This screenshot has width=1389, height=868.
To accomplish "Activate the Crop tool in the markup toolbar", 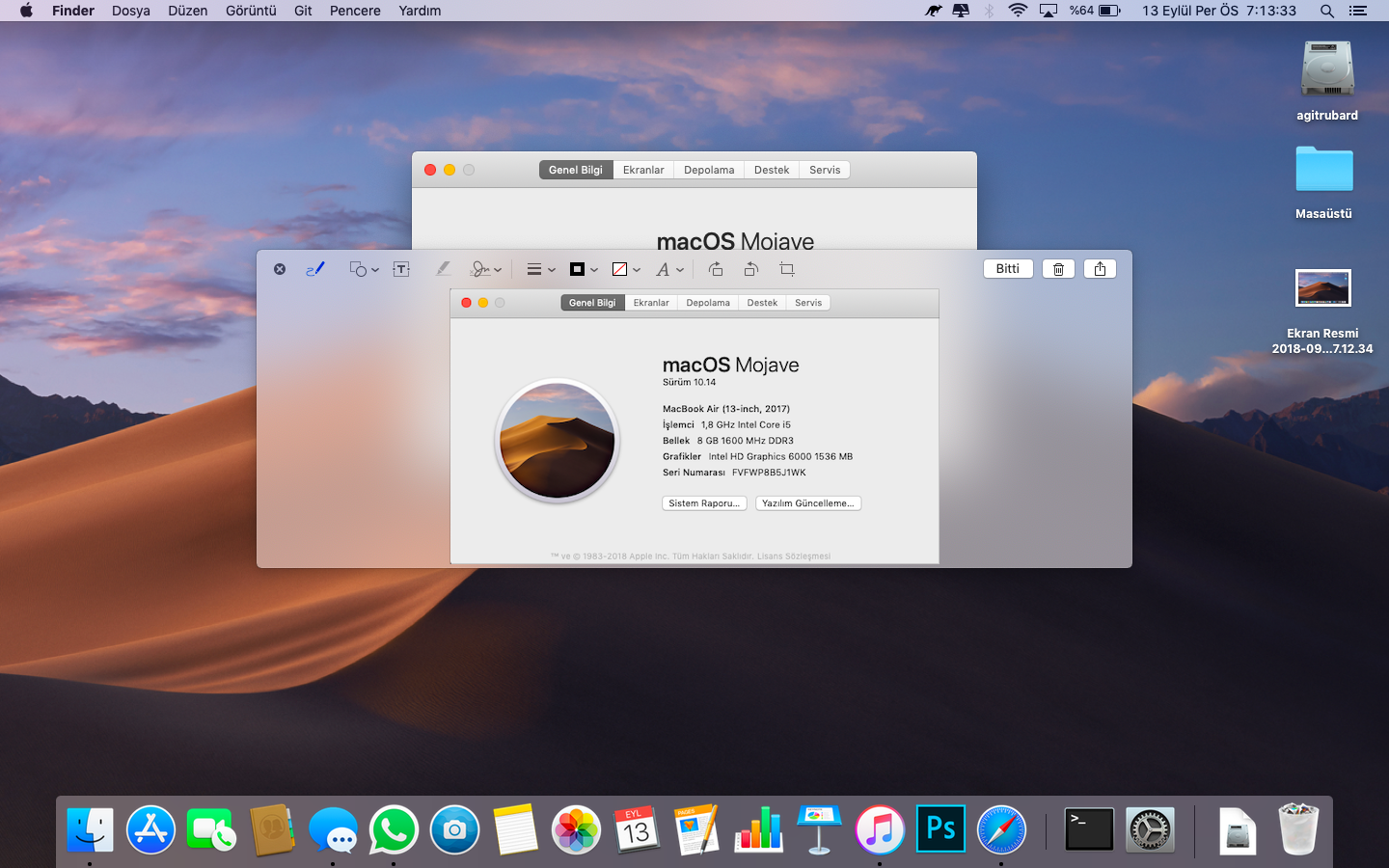I will [x=787, y=269].
